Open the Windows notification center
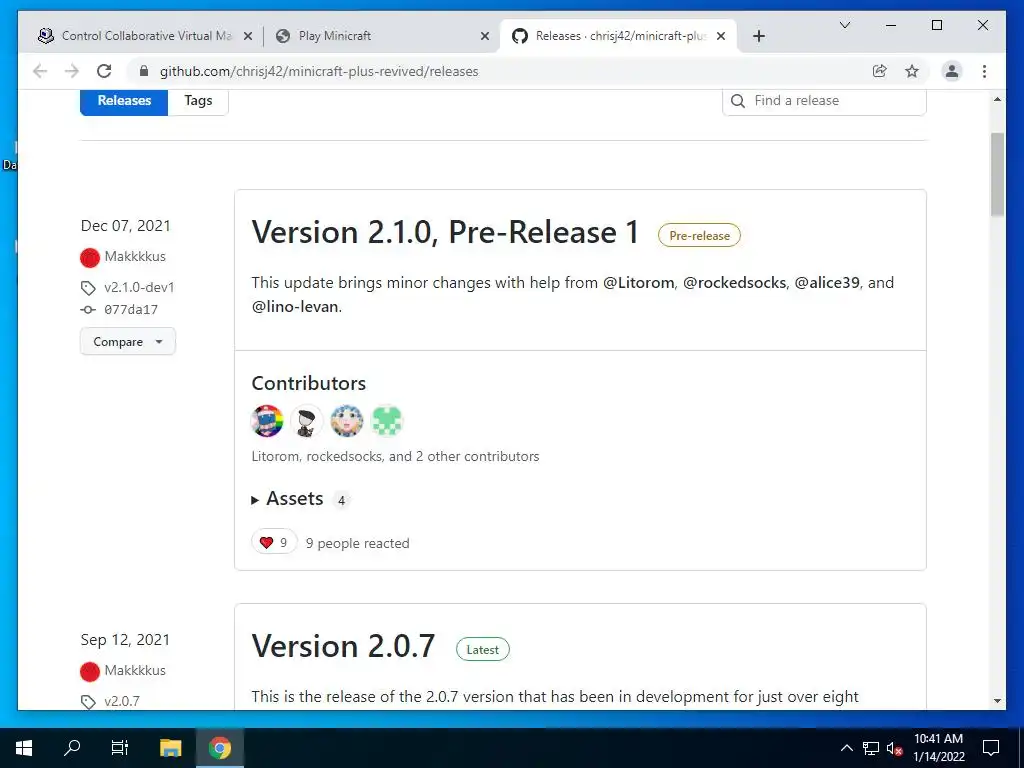Screen dimensions: 1024x768 991,748
